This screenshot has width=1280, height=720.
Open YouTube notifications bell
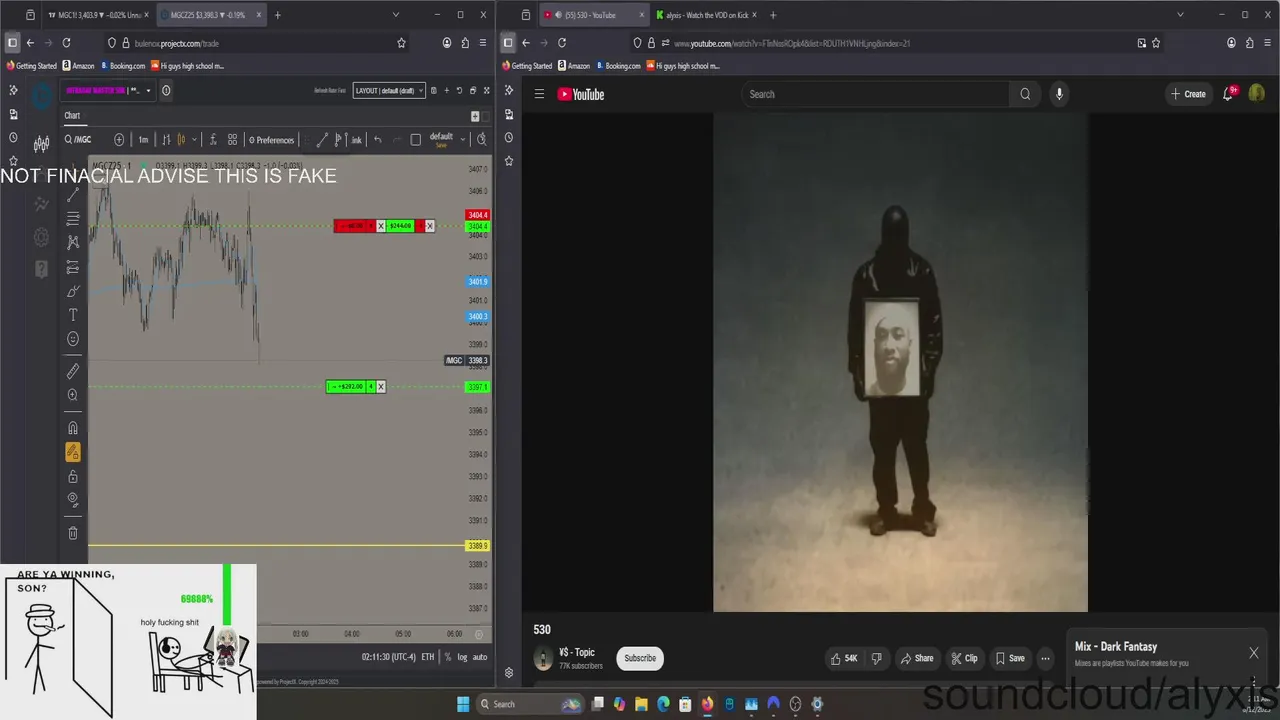(1228, 94)
